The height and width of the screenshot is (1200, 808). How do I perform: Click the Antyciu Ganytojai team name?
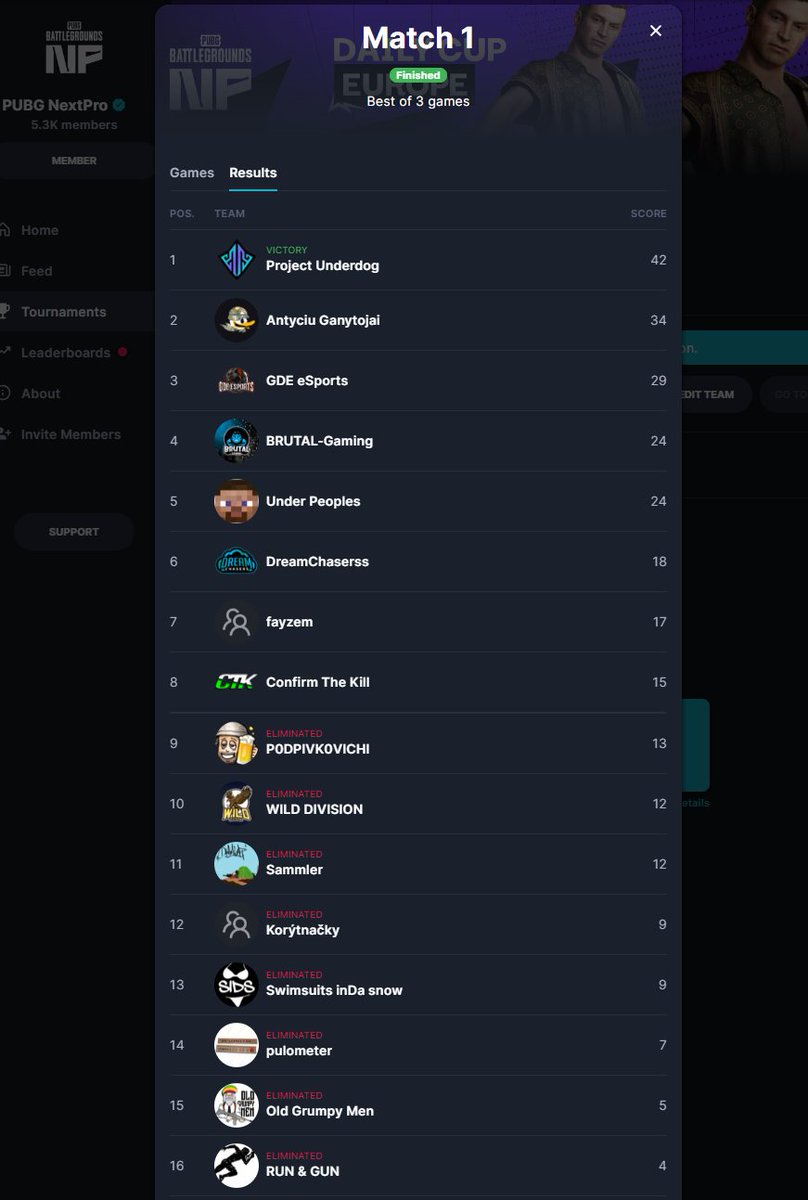tap(323, 320)
